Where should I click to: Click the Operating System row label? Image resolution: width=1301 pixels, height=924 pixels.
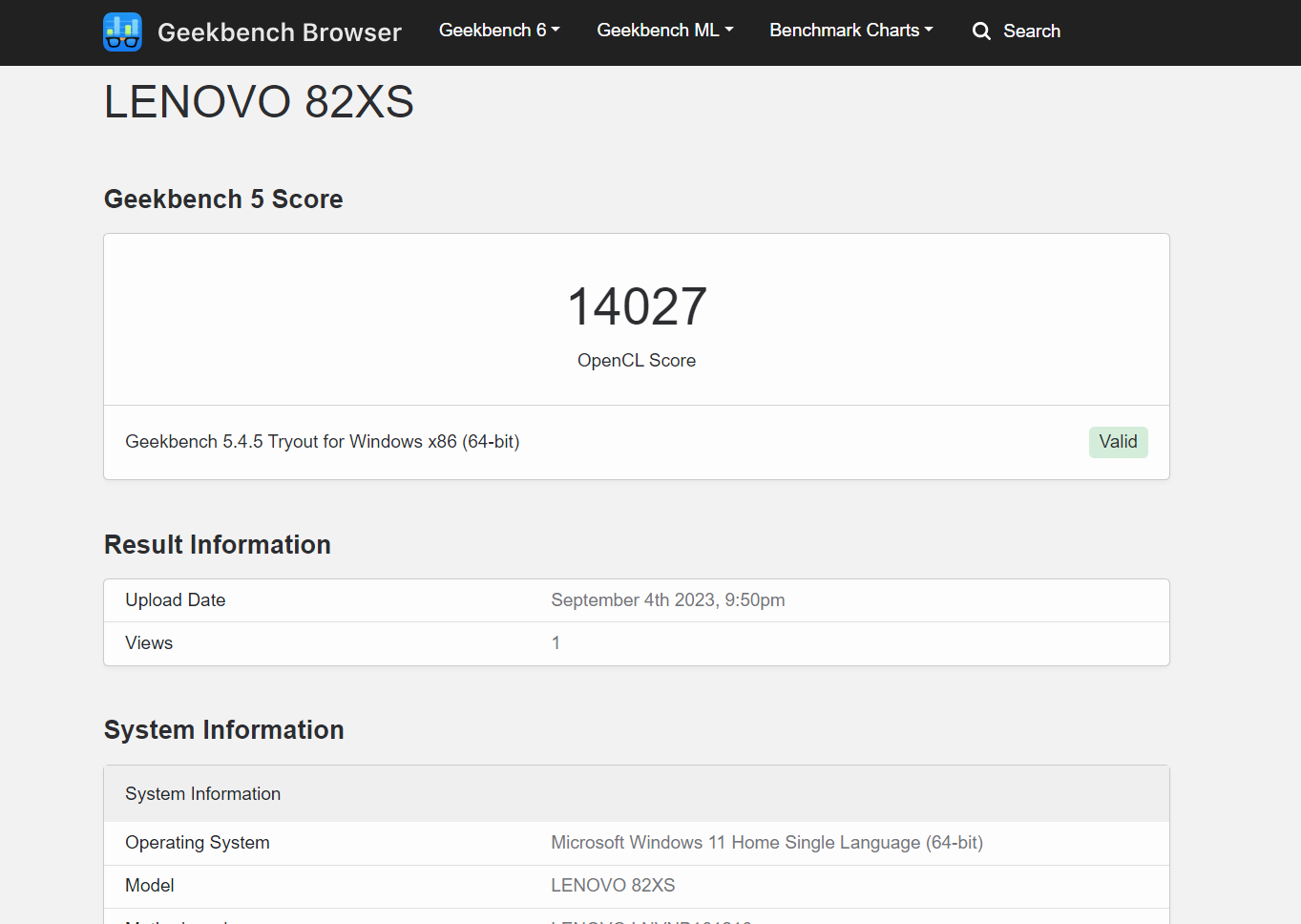pos(198,843)
